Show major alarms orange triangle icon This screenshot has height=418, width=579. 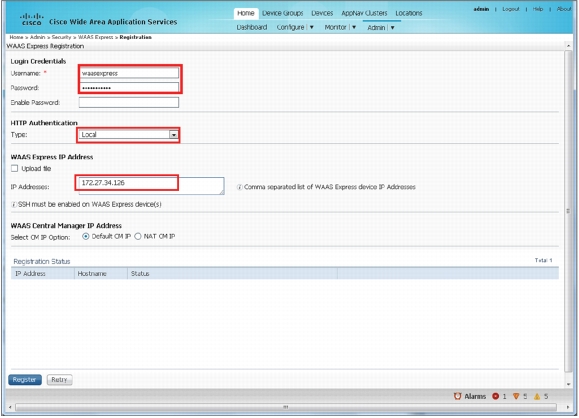(516, 396)
